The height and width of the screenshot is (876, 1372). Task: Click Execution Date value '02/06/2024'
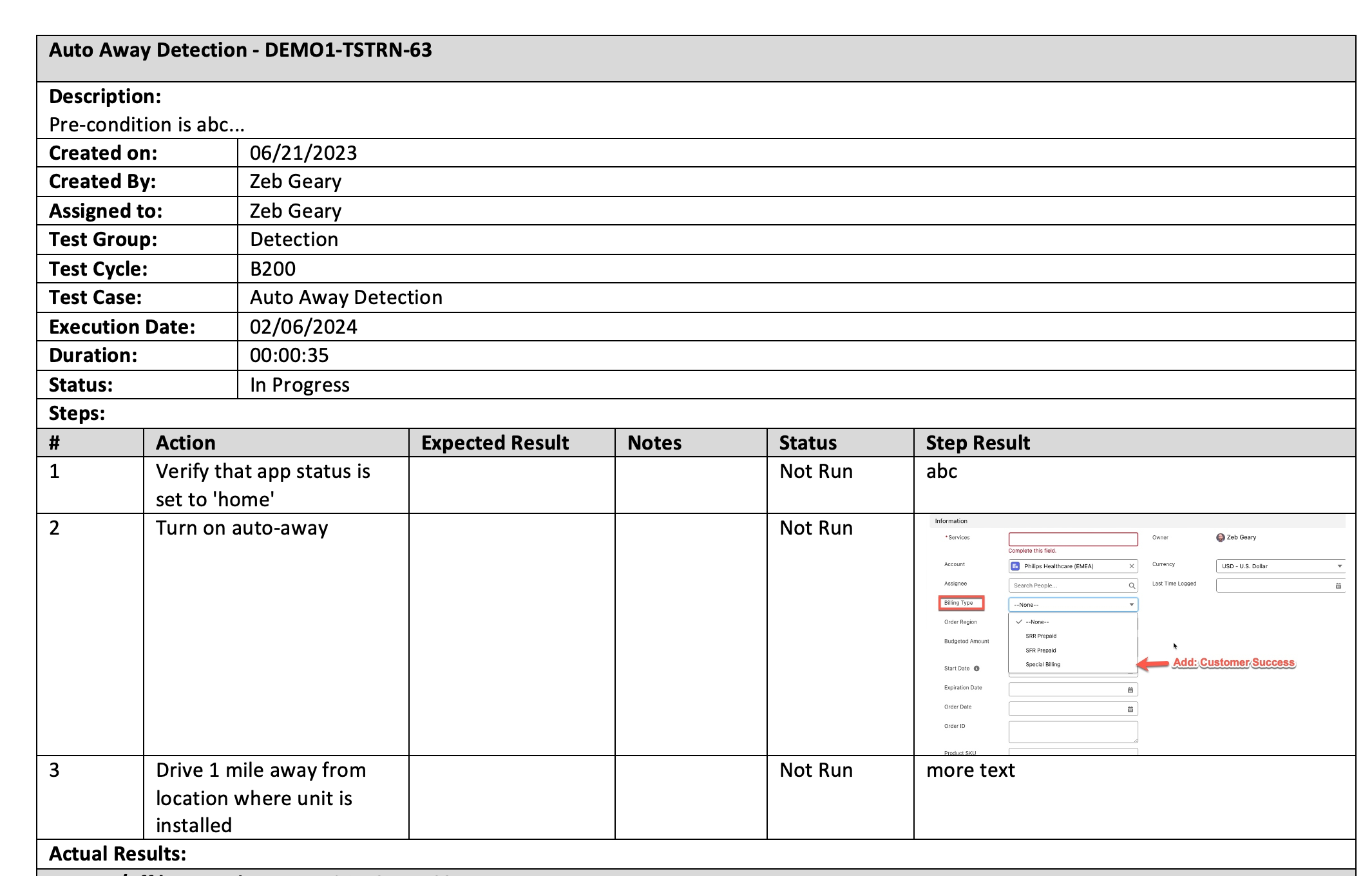point(303,327)
